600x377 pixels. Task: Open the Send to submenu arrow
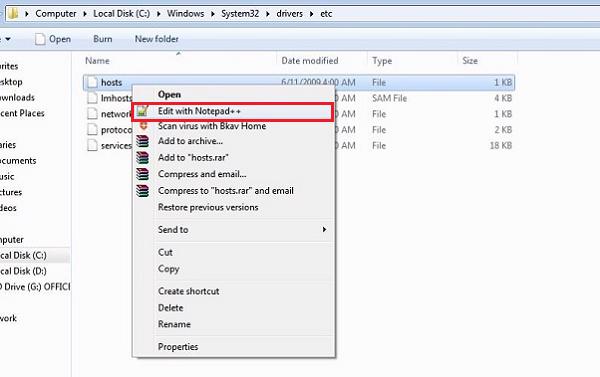pos(324,229)
